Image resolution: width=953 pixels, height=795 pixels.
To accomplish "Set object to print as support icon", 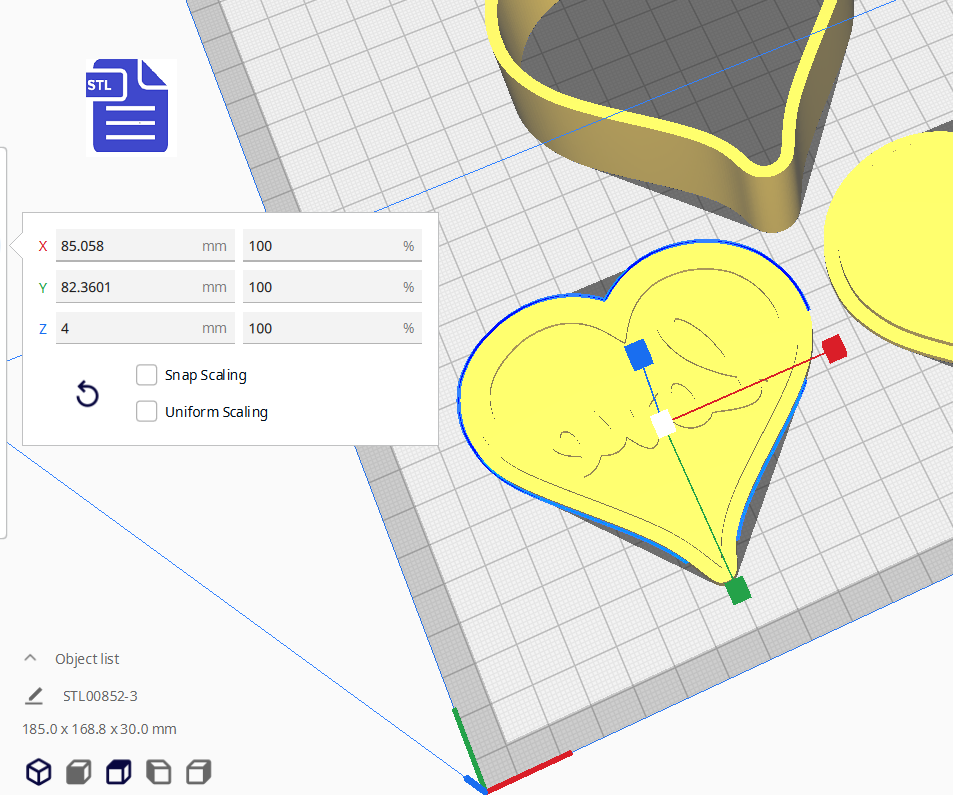I will [78, 772].
